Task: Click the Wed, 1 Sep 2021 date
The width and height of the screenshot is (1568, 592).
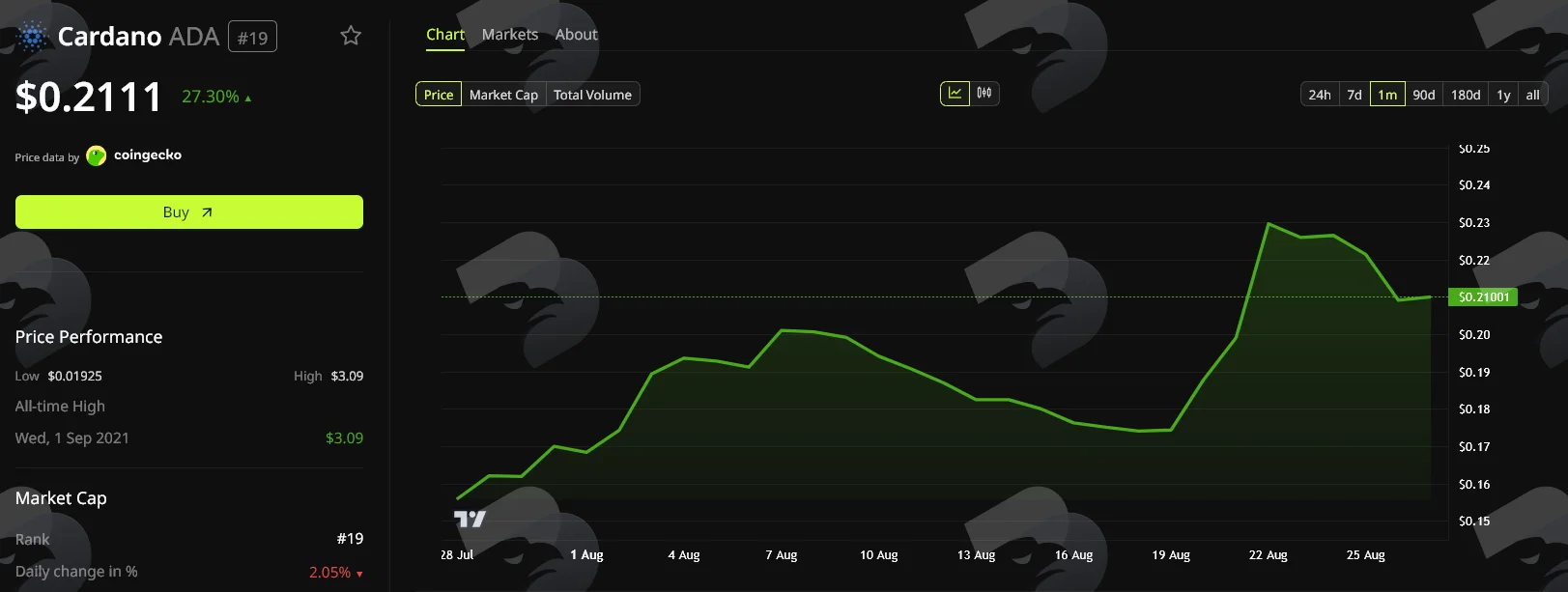Action: tap(72, 438)
